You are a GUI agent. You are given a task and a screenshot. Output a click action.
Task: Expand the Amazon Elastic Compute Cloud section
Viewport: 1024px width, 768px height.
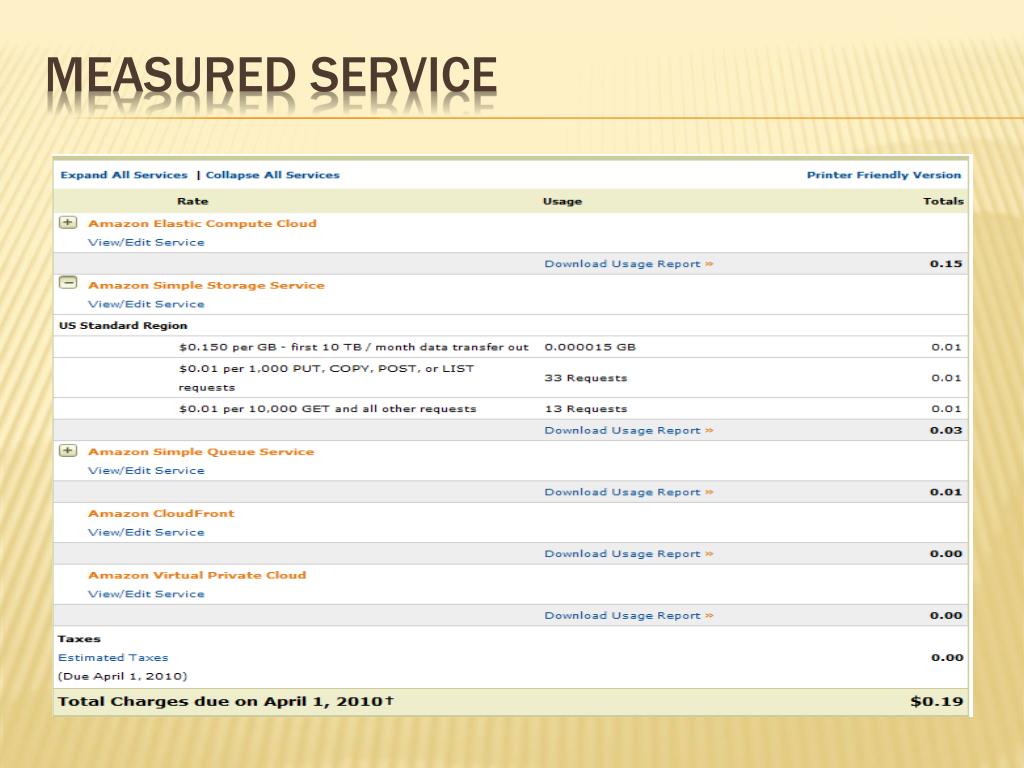pos(68,223)
